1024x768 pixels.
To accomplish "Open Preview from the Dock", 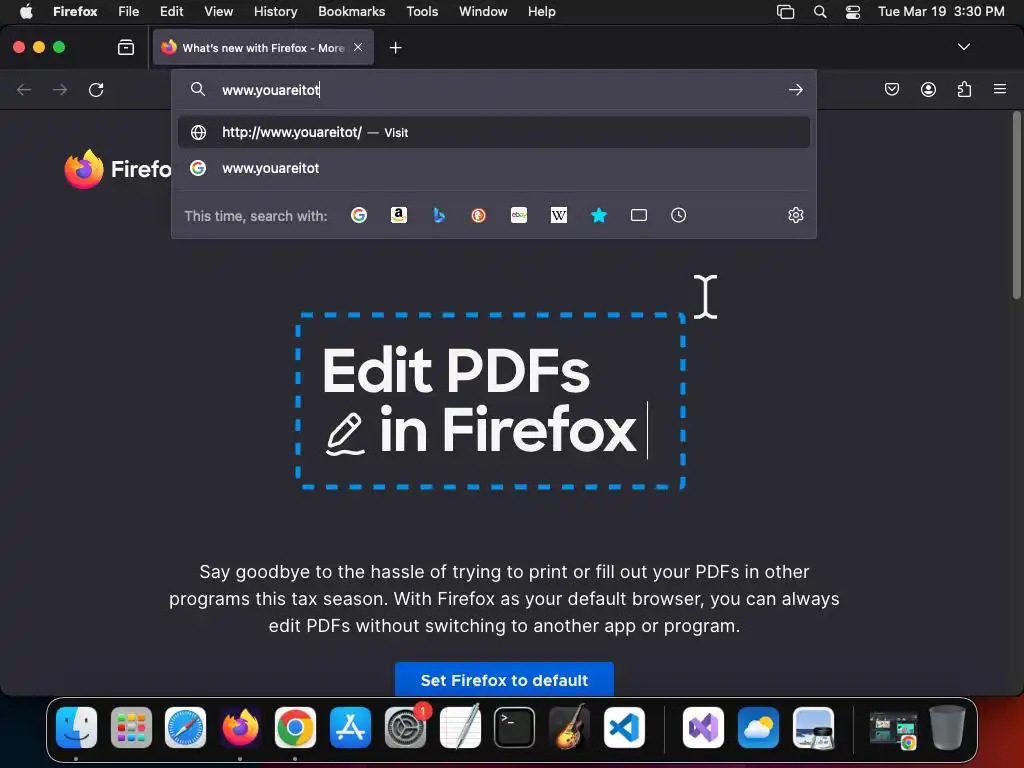I will point(813,727).
